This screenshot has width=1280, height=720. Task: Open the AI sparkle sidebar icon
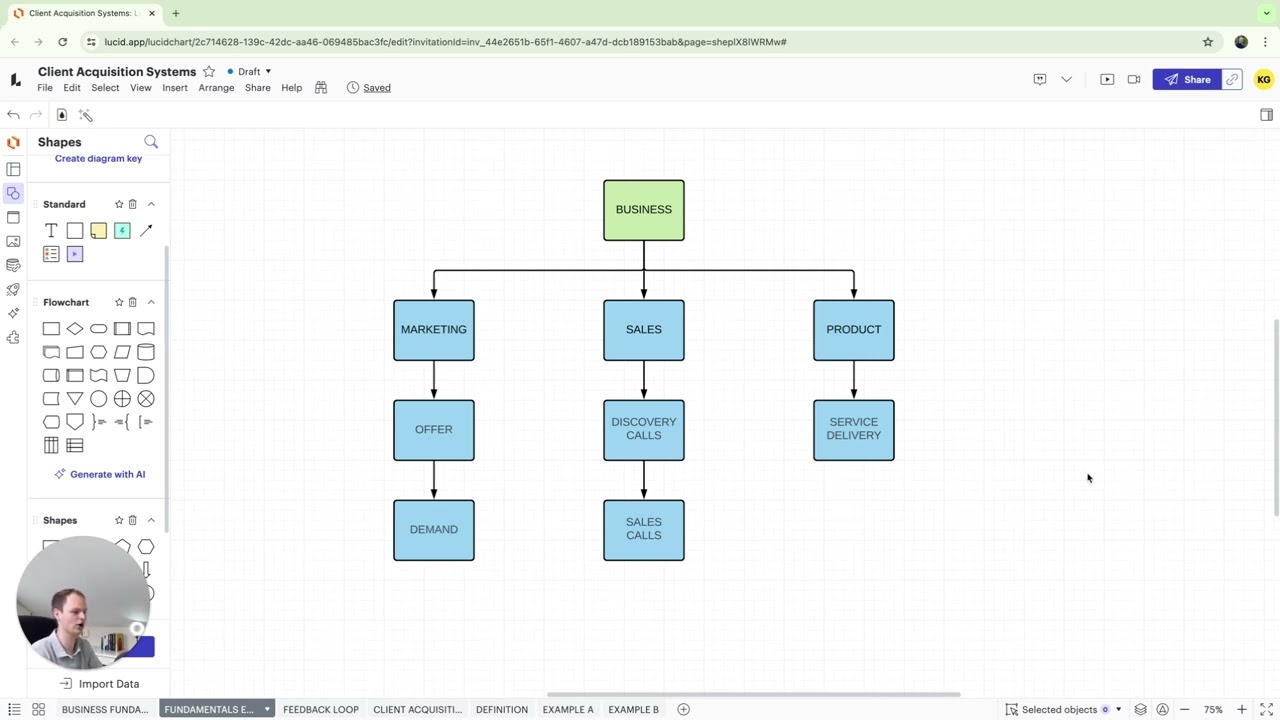(x=13, y=313)
